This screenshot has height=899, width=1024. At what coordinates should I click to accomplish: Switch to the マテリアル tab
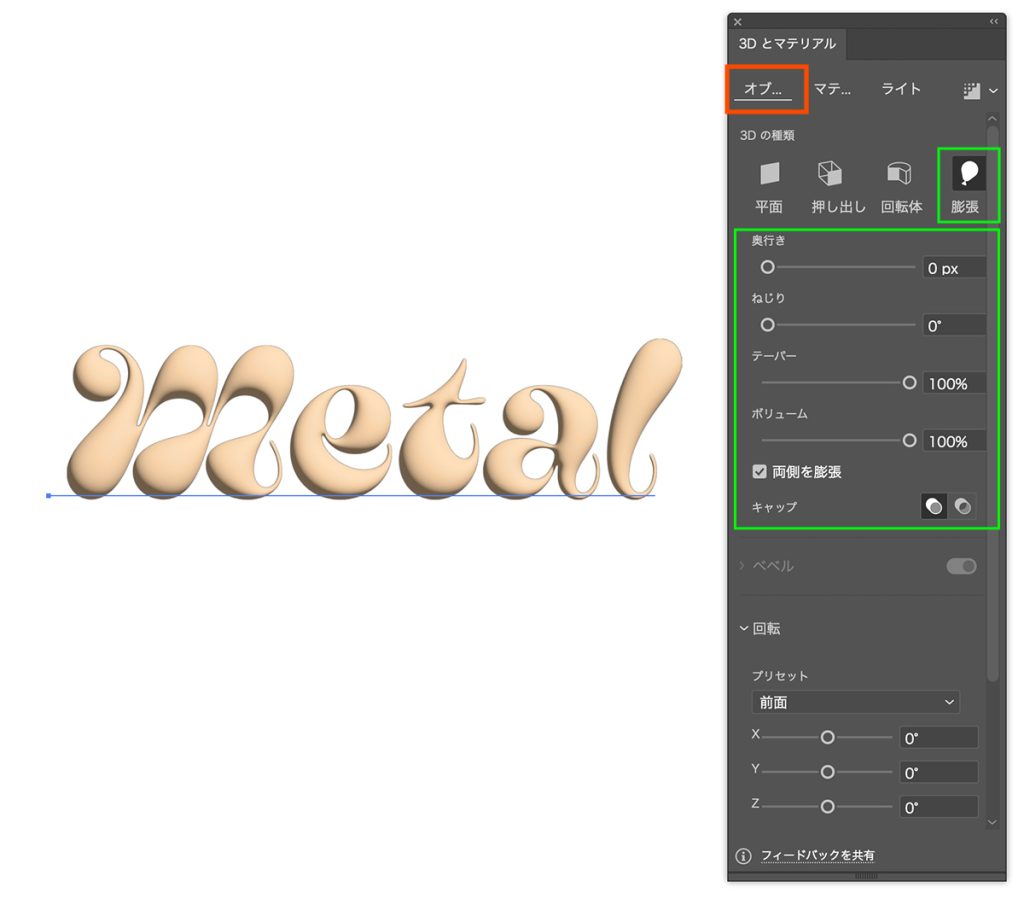[x=835, y=89]
